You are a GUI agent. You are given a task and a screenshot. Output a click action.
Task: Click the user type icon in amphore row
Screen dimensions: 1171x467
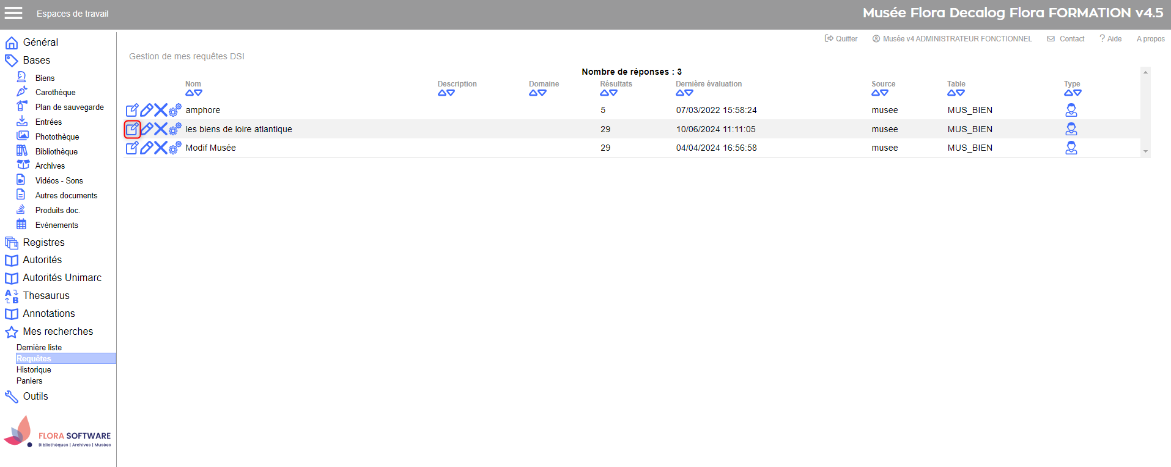click(1071, 110)
